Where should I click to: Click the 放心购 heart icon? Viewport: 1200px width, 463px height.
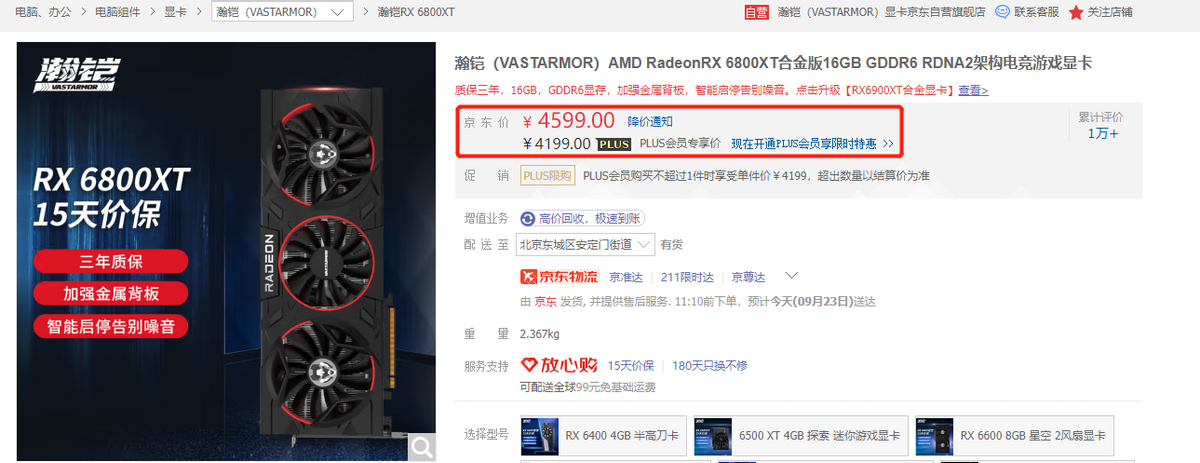(529, 365)
